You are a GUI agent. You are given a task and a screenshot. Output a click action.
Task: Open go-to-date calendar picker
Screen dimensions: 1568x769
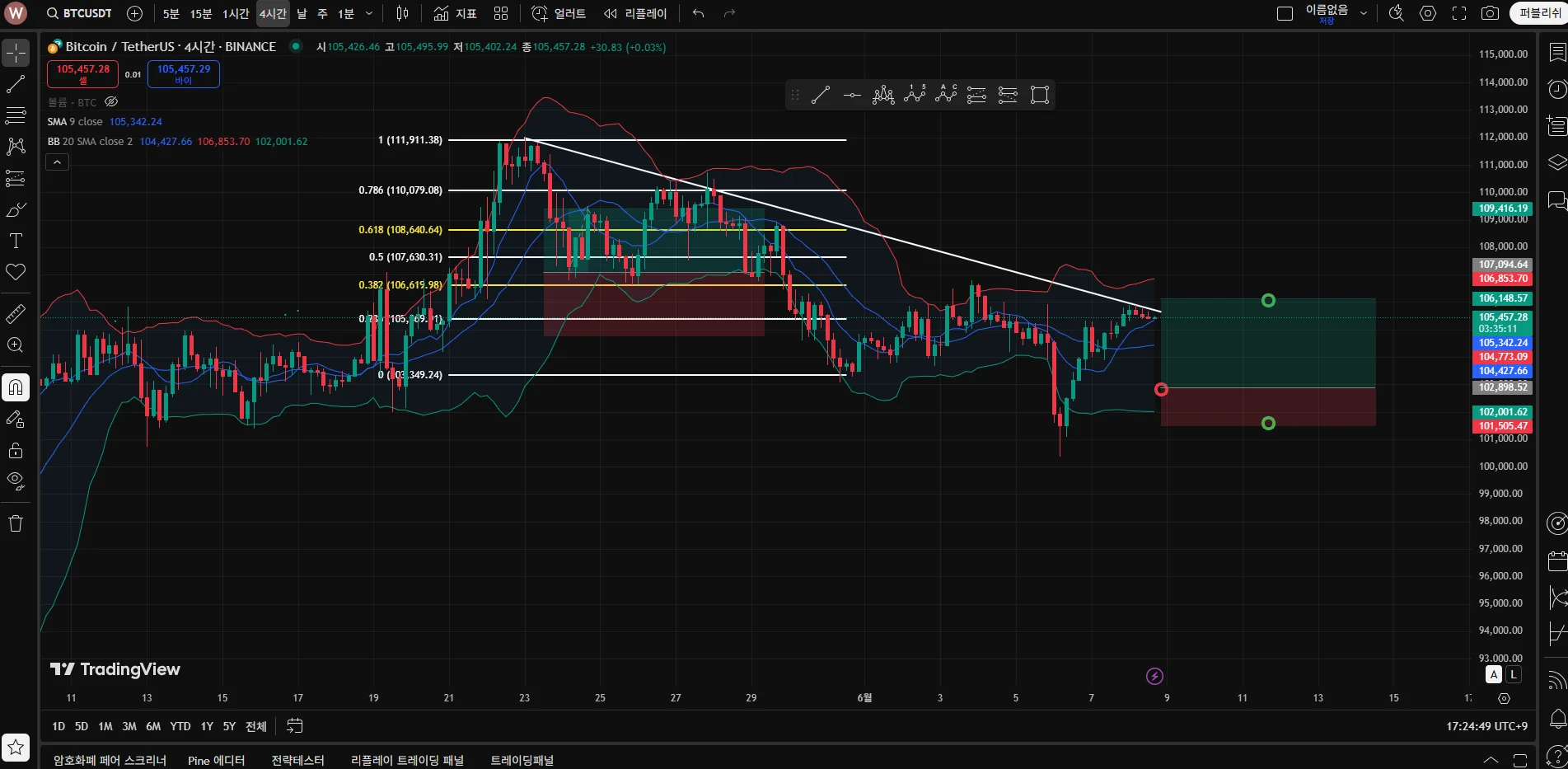(x=294, y=726)
